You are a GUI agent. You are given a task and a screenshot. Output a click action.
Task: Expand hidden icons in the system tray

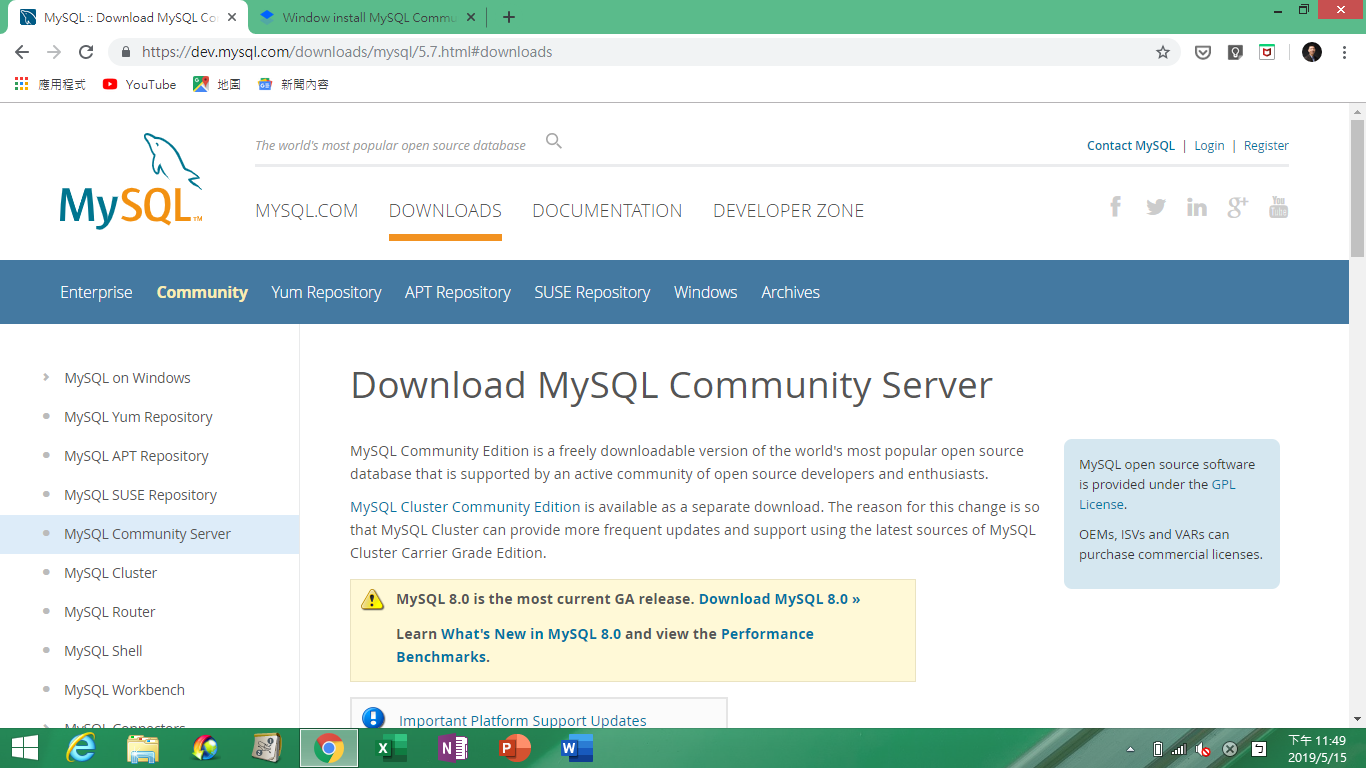tap(1131, 747)
